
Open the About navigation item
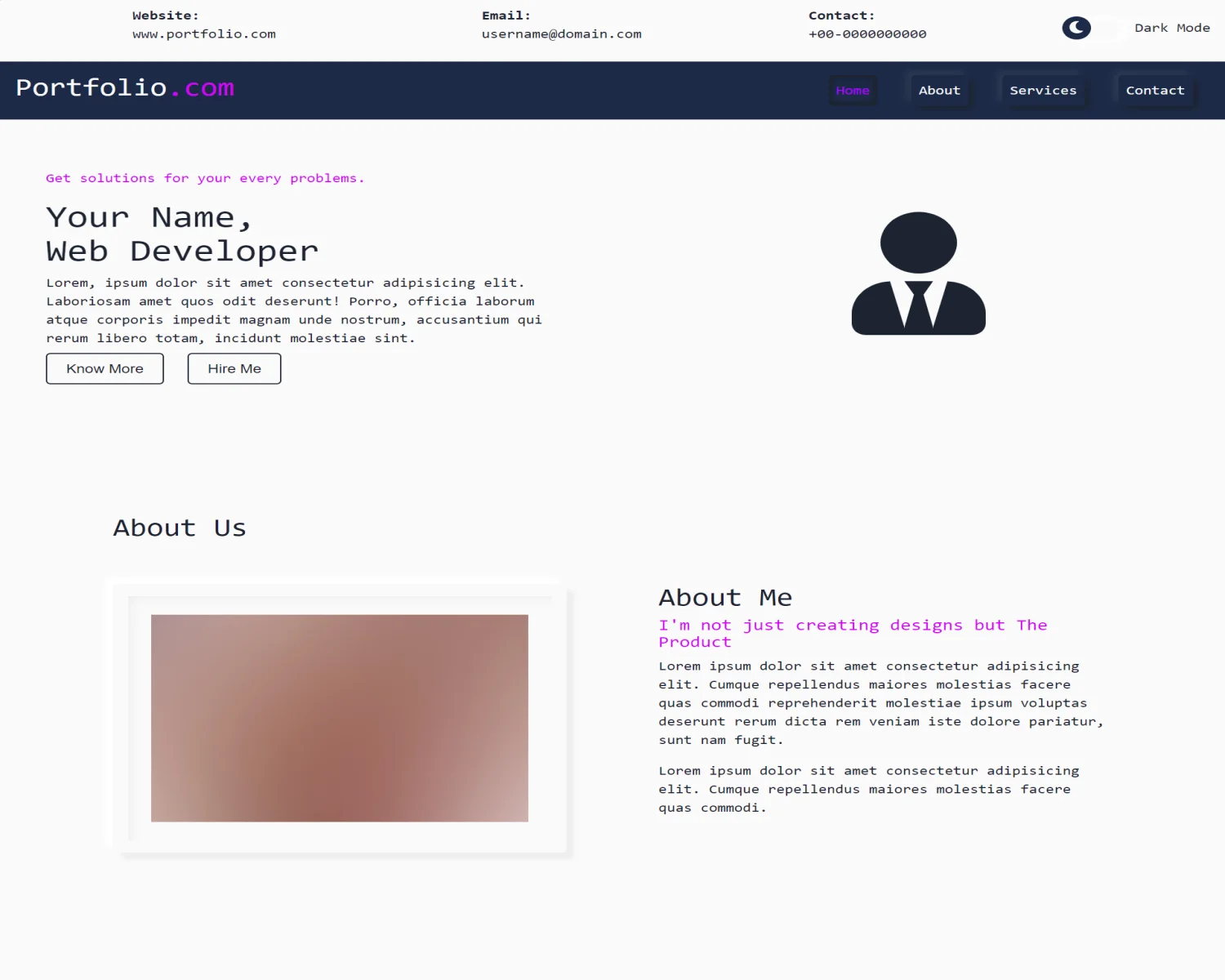click(x=939, y=90)
